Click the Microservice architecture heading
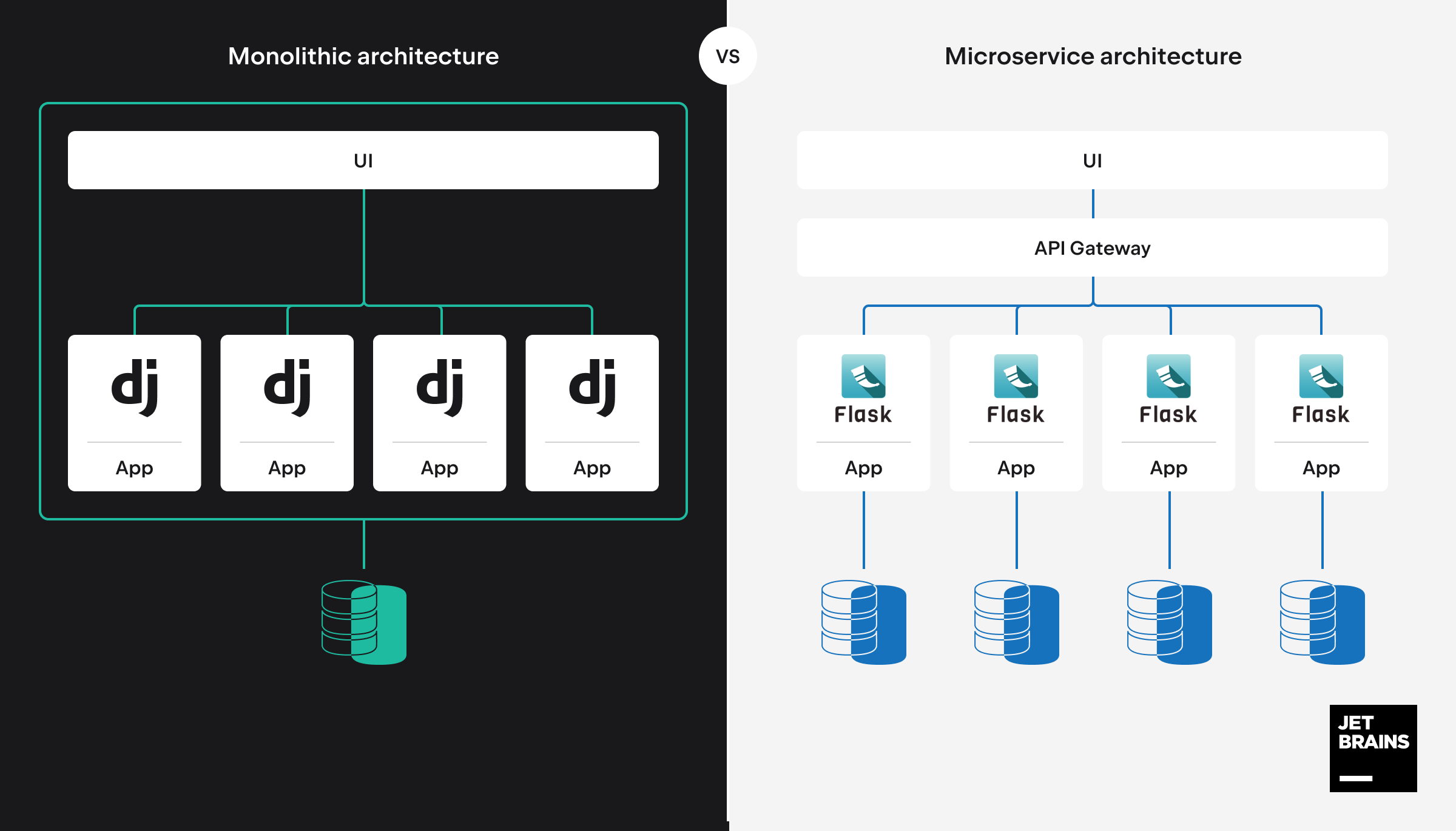The width and height of the screenshot is (1456, 831). pos(1093,56)
